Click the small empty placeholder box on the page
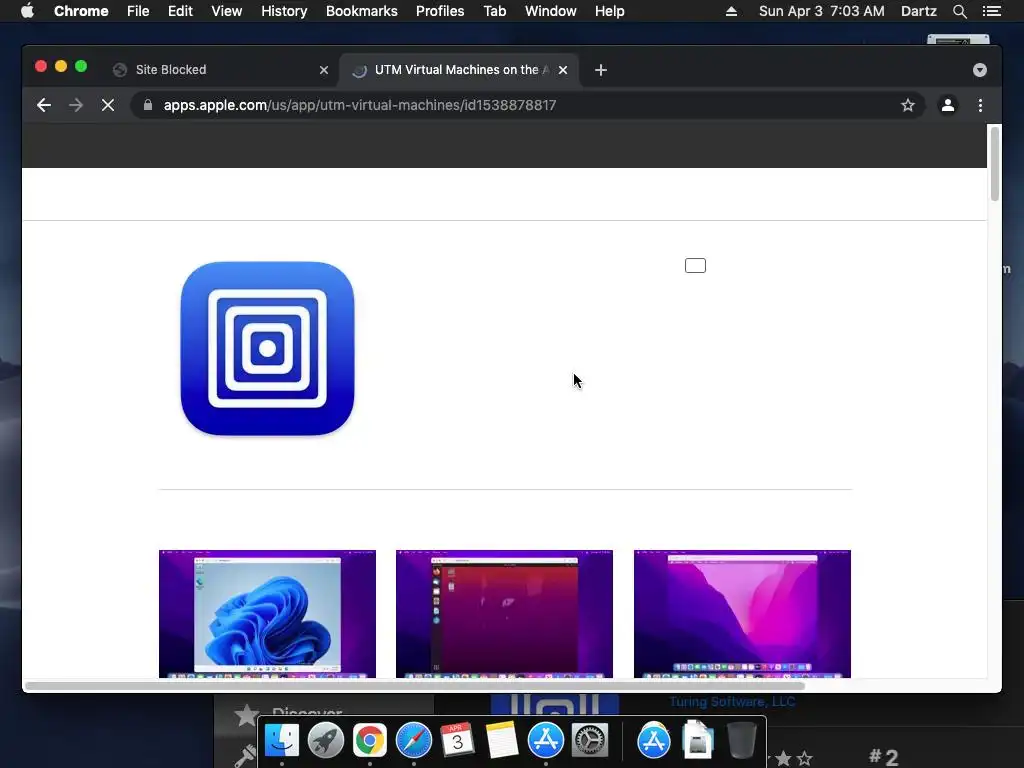This screenshot has height=768, width=1024. (x=696, y=266)
